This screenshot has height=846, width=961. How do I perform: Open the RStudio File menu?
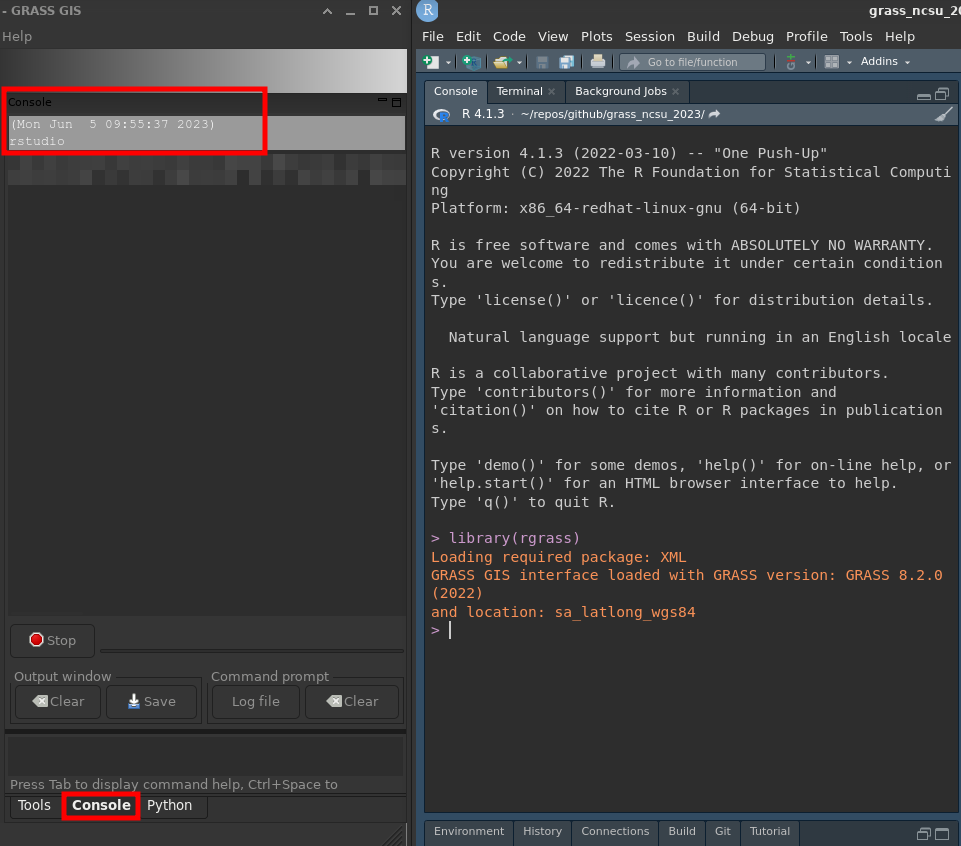pos(433,37)
